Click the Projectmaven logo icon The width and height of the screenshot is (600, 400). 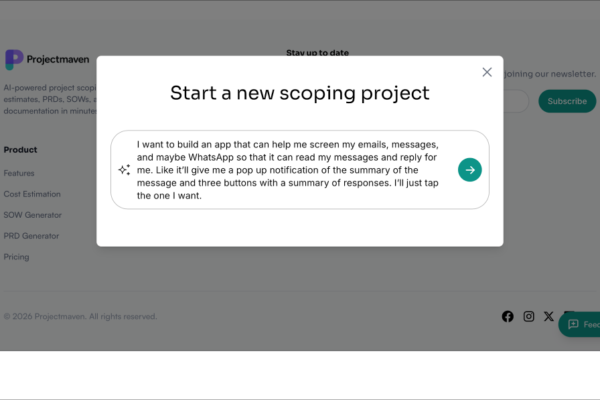coord(14,60)
